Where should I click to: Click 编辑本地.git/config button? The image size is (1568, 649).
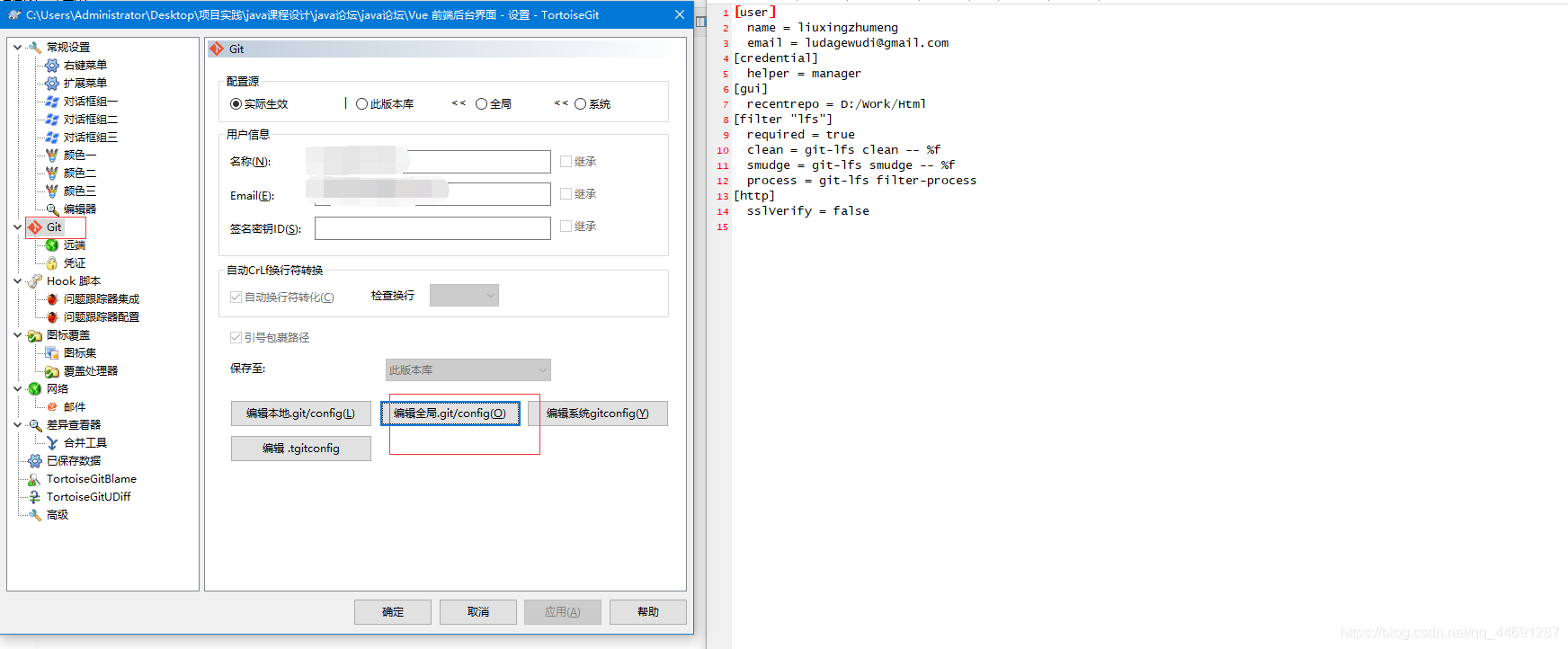click(x=301, y=413)
